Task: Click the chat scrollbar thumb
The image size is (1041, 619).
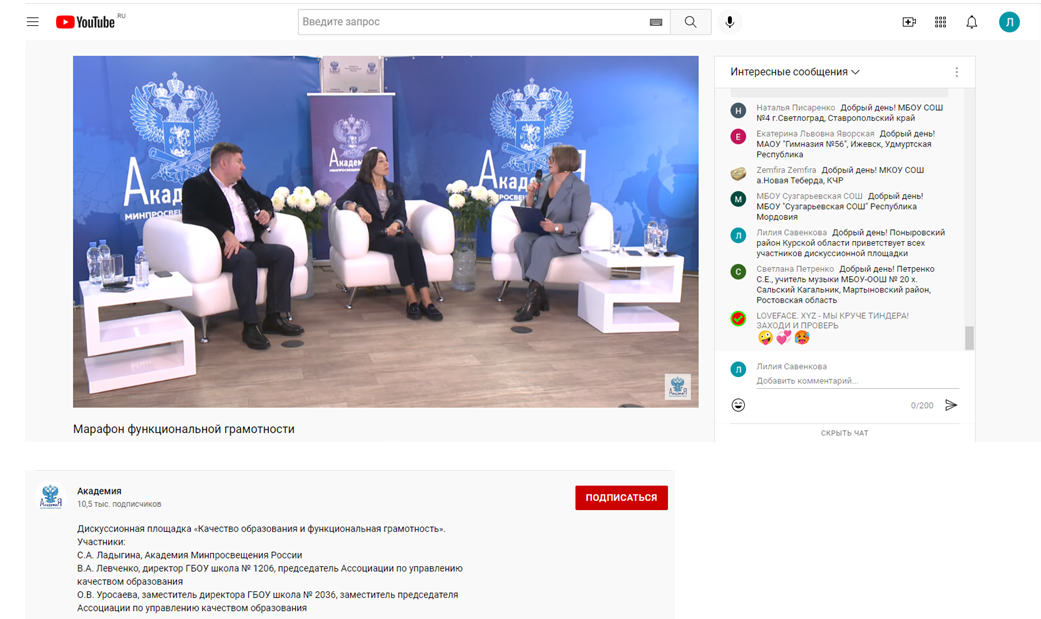Action: pyautogui.click(x=969, y=338)
